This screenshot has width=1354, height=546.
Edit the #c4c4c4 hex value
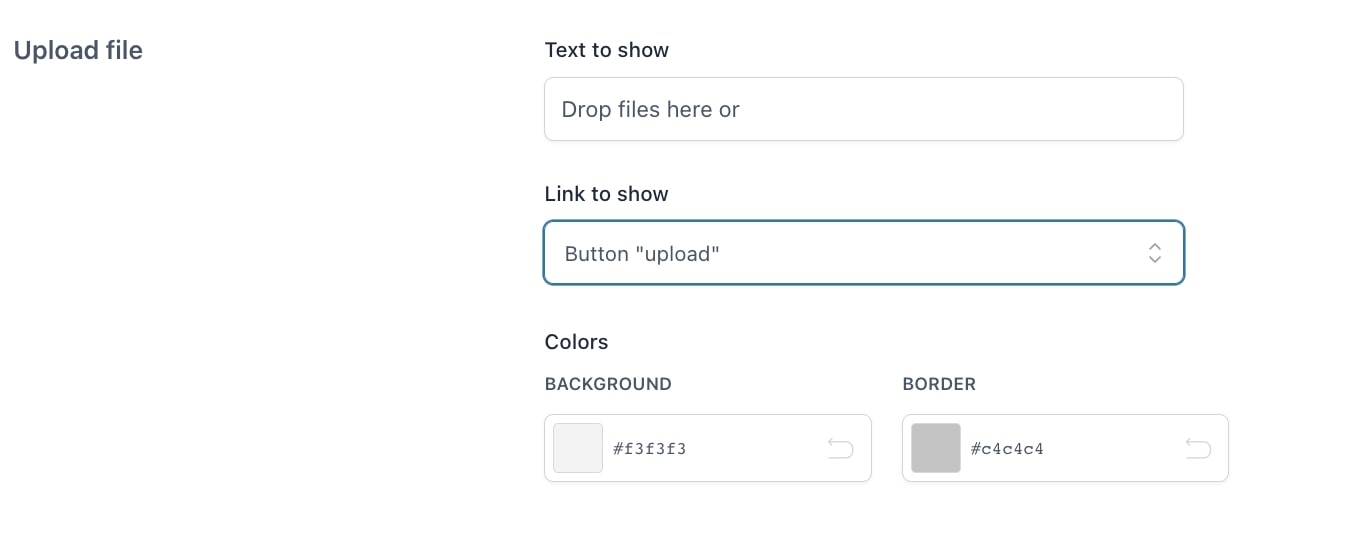[x=1007, y=449]
